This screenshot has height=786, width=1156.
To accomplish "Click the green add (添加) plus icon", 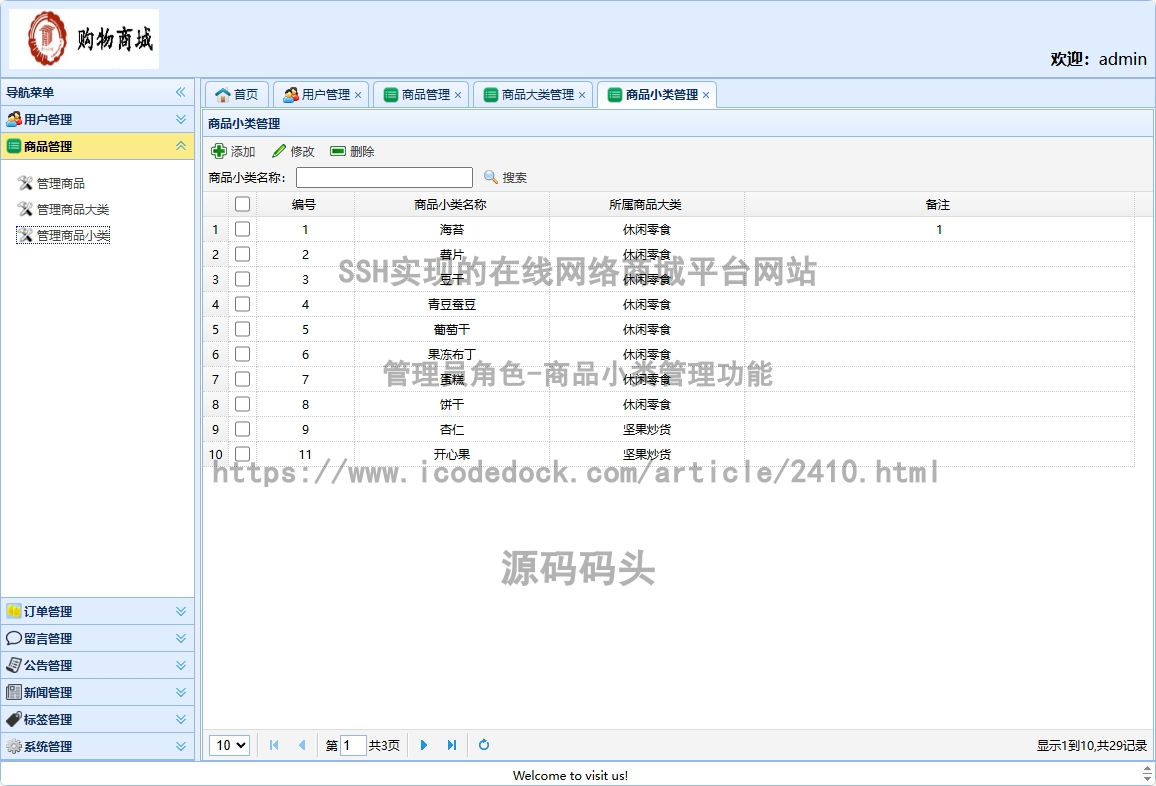I will click(219, 151).
